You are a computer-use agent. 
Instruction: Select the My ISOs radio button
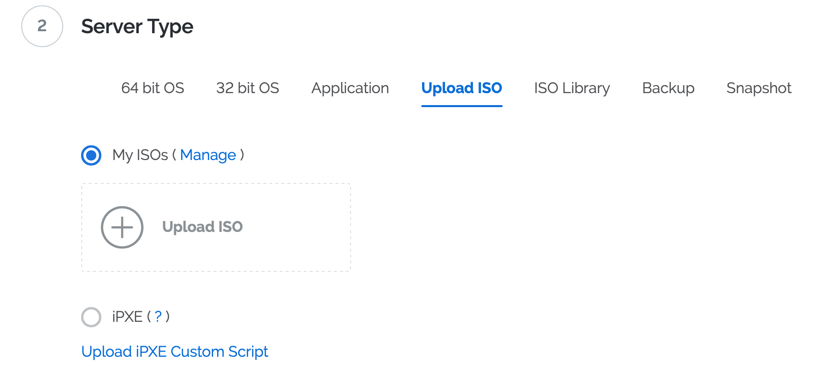click(91, 155)
